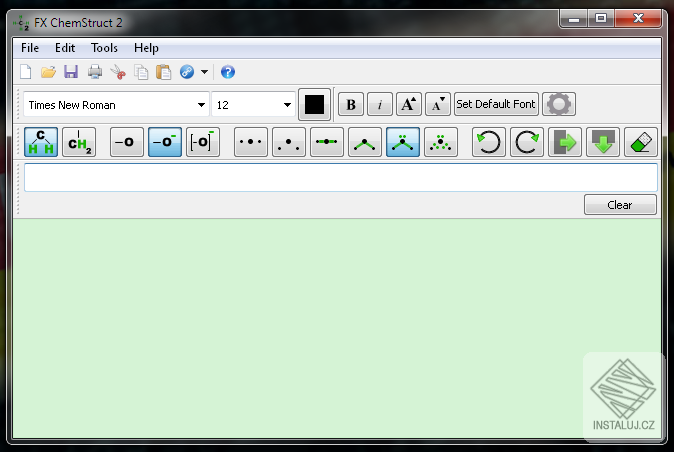Toggle bold formatting

[351, 104]
